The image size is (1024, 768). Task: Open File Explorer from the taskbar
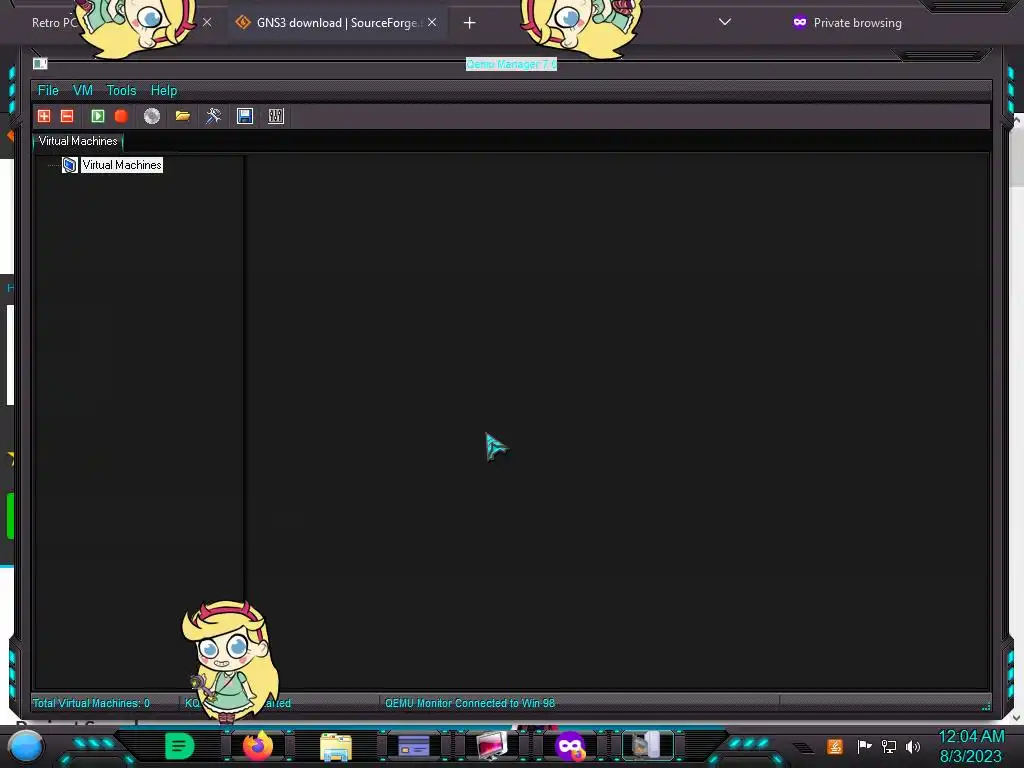336,746
